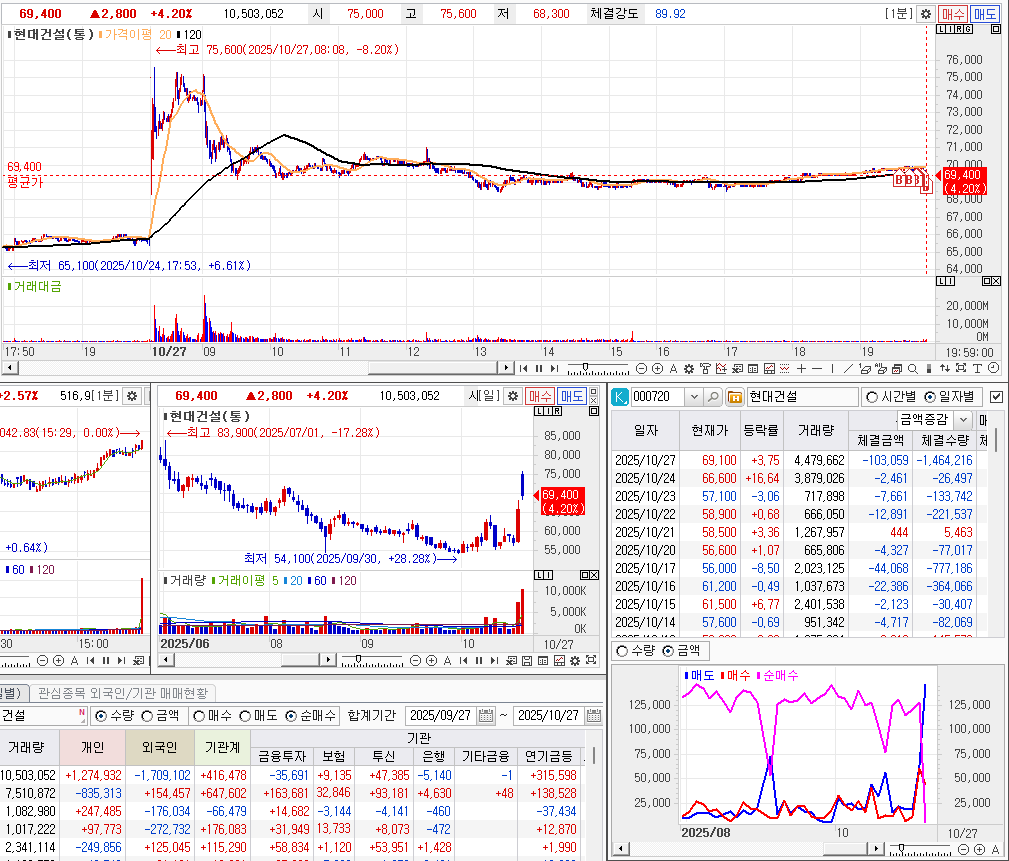Open gear settings next to [1분] label

coord(926,14)
